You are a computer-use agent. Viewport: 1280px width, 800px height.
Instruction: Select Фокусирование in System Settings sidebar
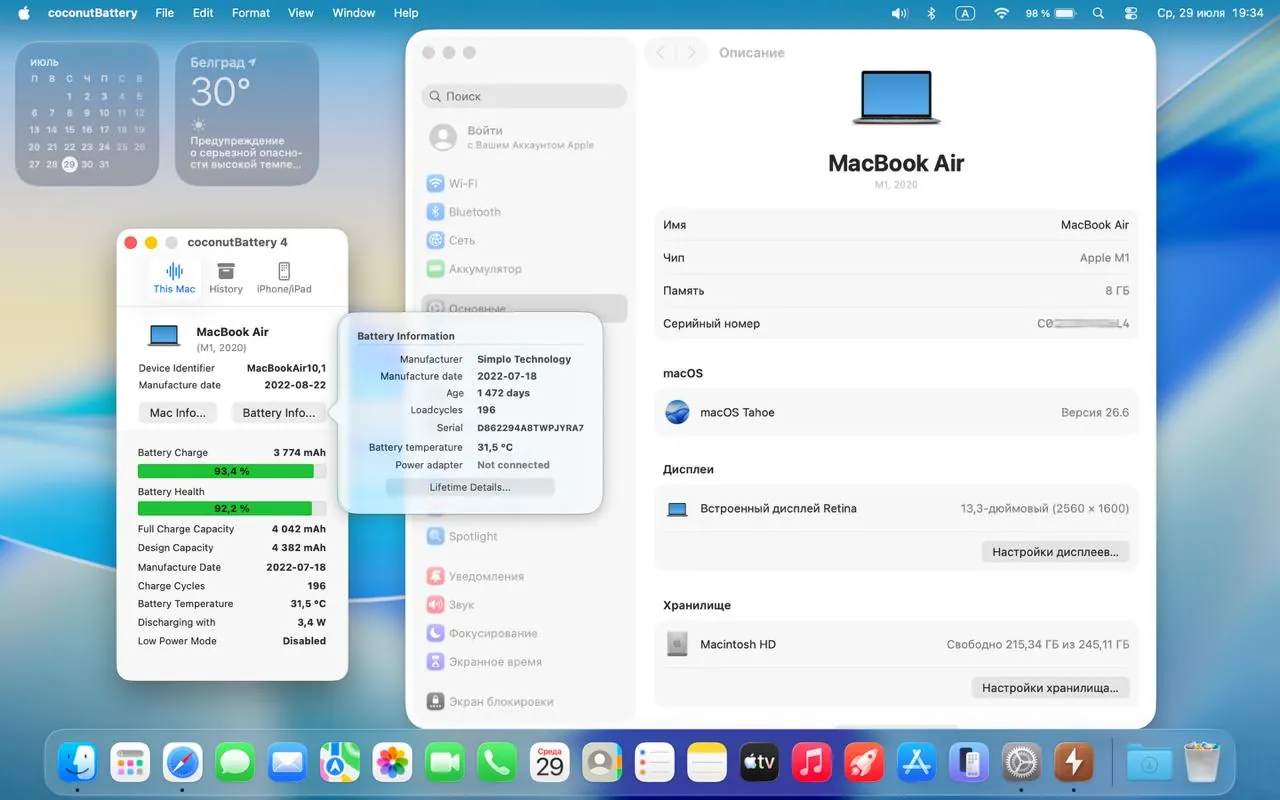point(525,633)
